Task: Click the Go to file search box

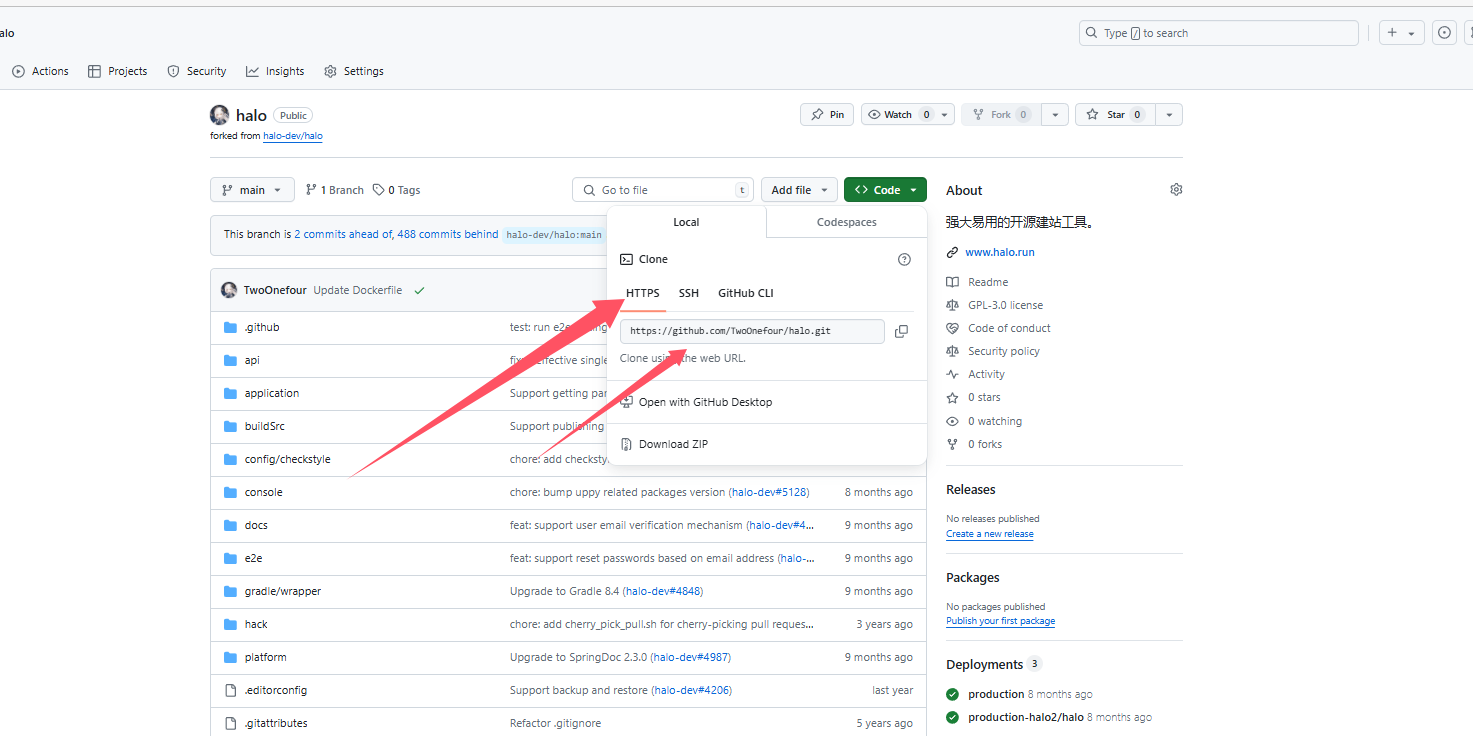Action: [663, 190]
